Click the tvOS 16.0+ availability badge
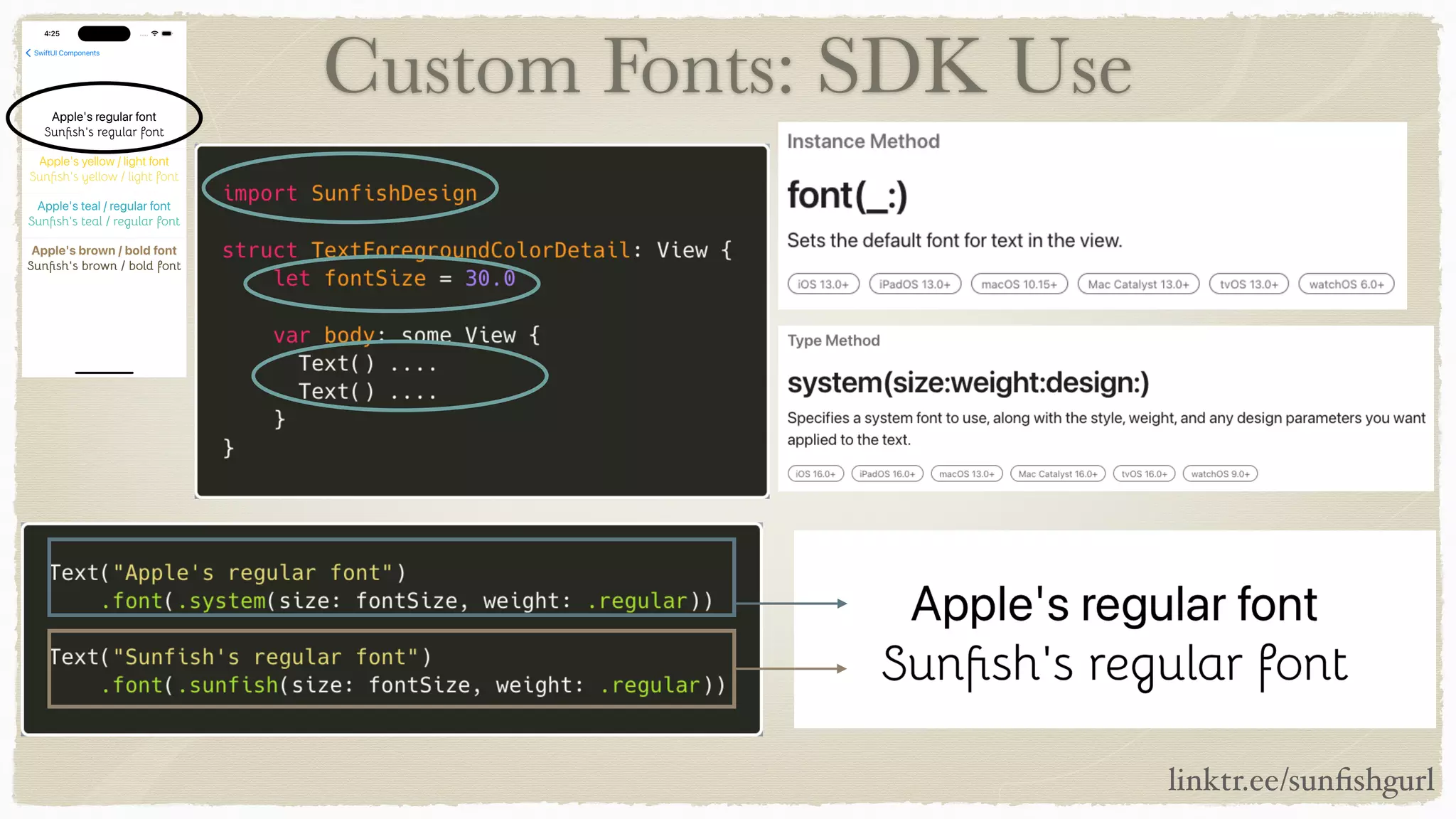Image resolution: width=1456 pixels, height=819 pixels. (1144, 474)
